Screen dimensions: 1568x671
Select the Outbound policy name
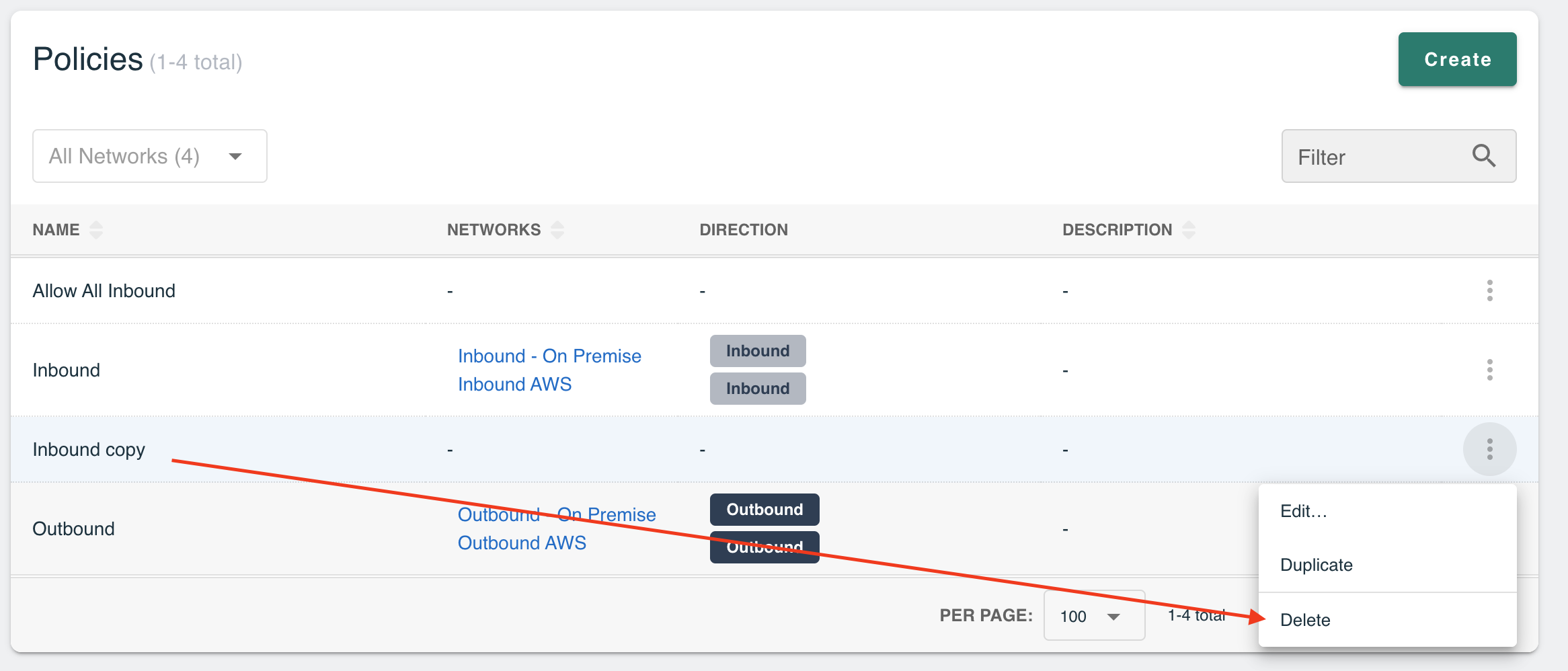73,528
